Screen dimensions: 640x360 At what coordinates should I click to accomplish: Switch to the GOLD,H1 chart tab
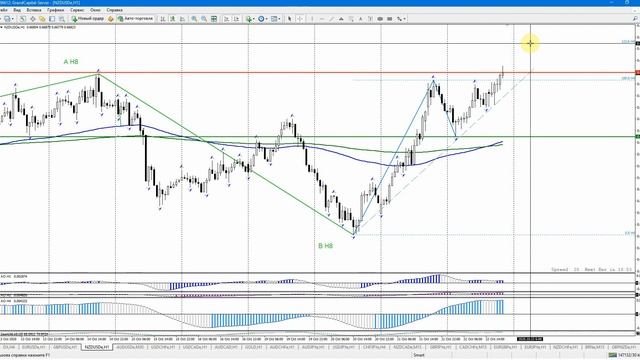pyautogui.click(x=253, y=347)
